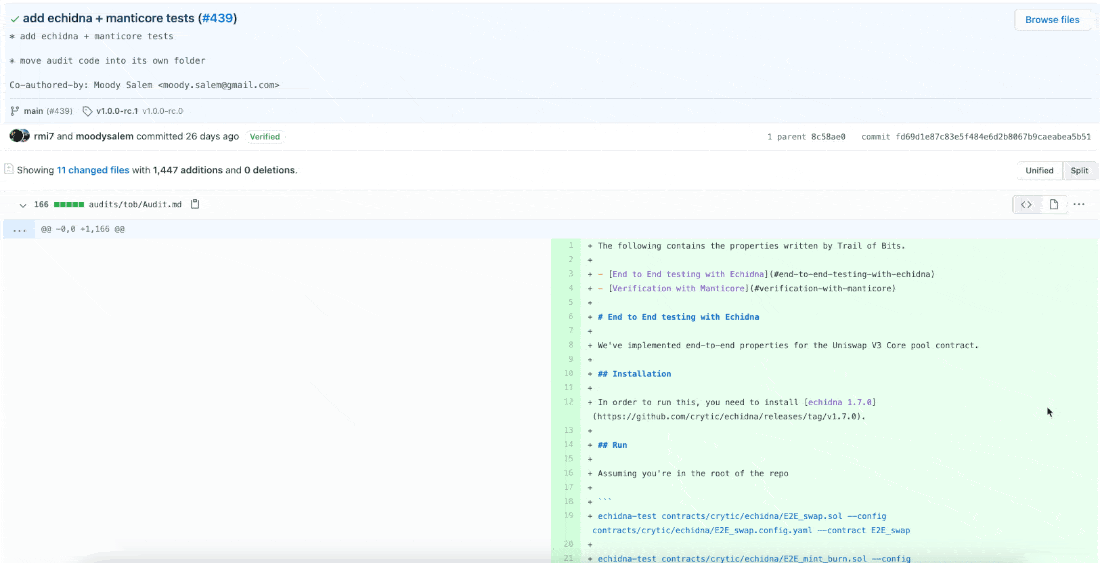Click 'Assuming you're in the root of the repo'

point(693,473)
